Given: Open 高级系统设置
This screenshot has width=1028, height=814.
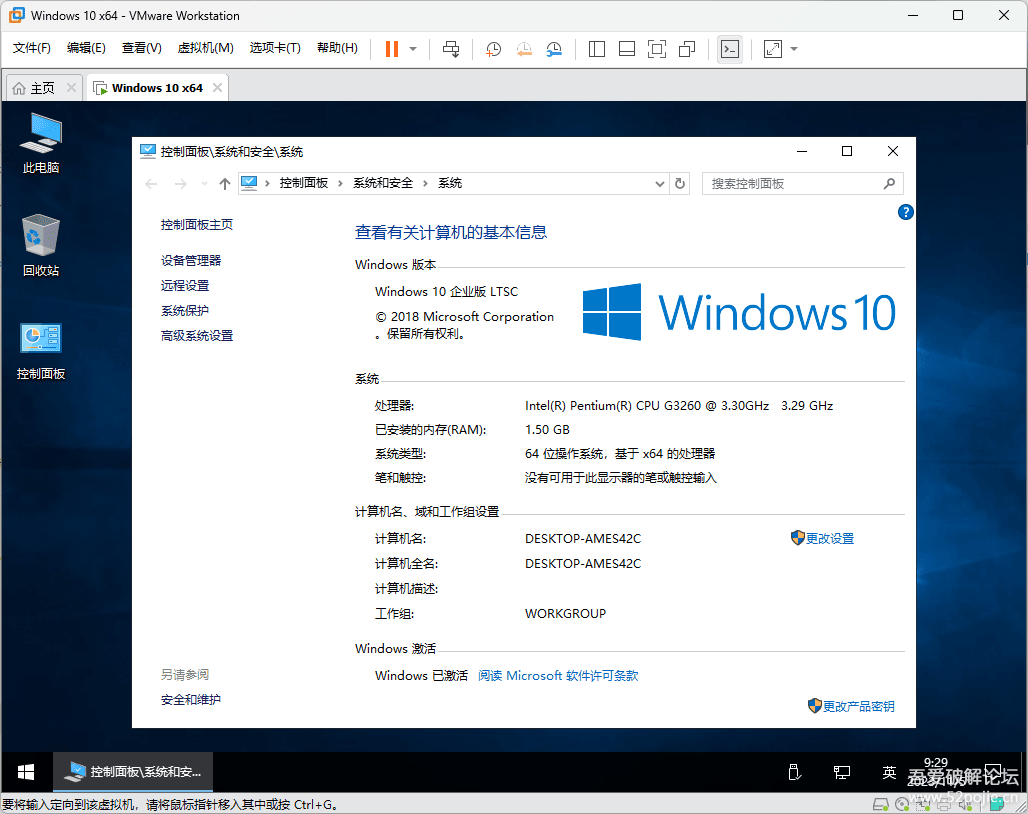Looking at the screenshot, I should click(198, 335).
